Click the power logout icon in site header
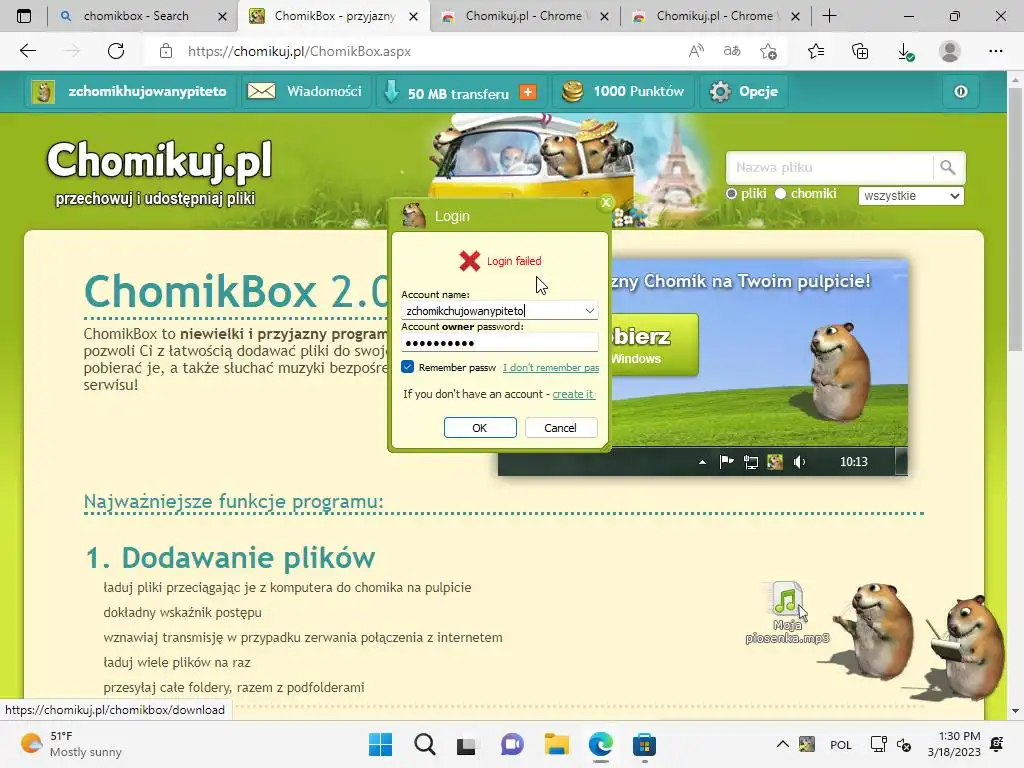Screen dimensions: 1024x768 [x=961, y=91]
